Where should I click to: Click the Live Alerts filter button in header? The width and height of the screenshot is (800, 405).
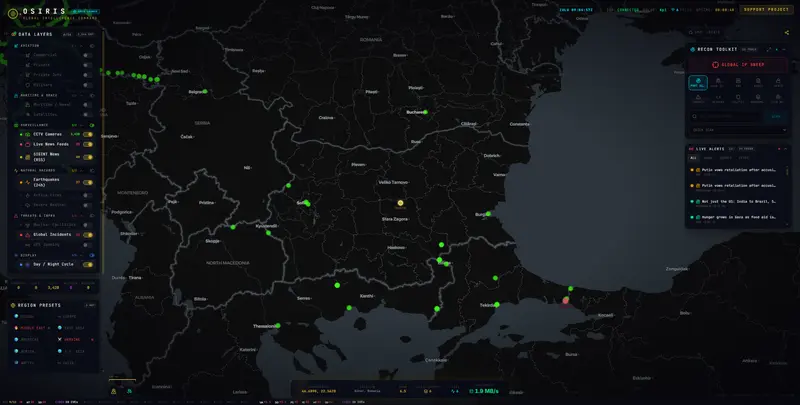pos(746,149)
